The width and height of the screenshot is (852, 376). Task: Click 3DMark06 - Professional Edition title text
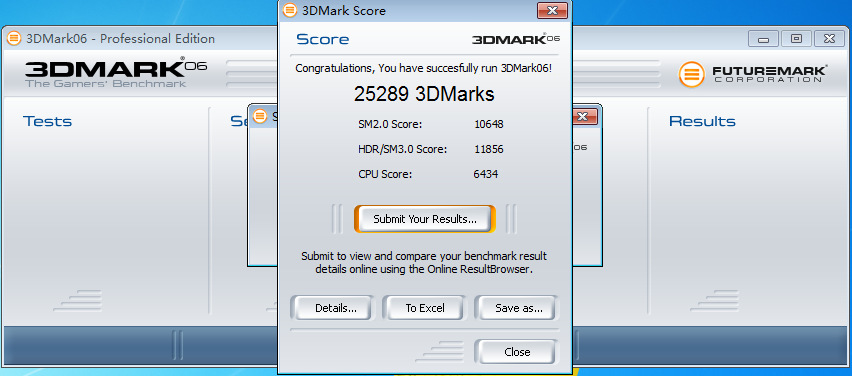tap(121, 39)
